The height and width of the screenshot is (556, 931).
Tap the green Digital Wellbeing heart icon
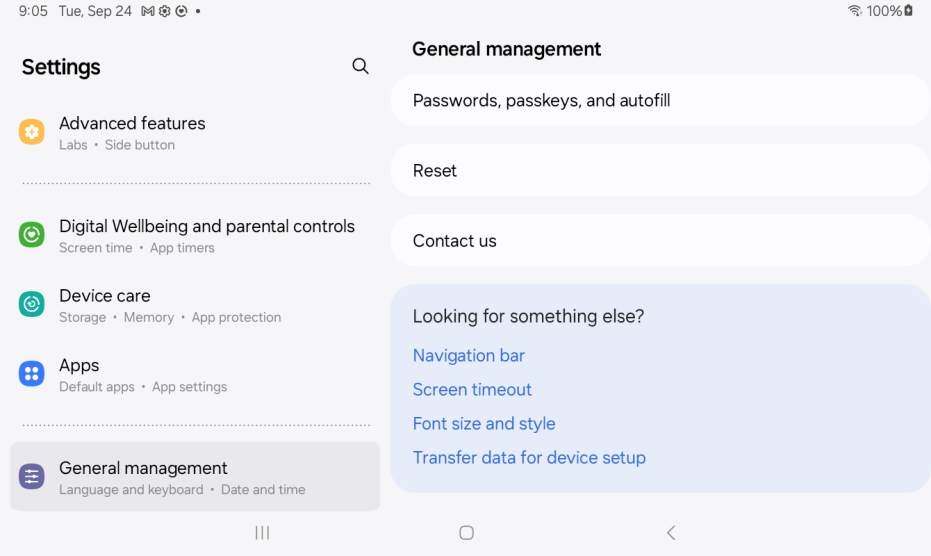(x=32, y=235)
